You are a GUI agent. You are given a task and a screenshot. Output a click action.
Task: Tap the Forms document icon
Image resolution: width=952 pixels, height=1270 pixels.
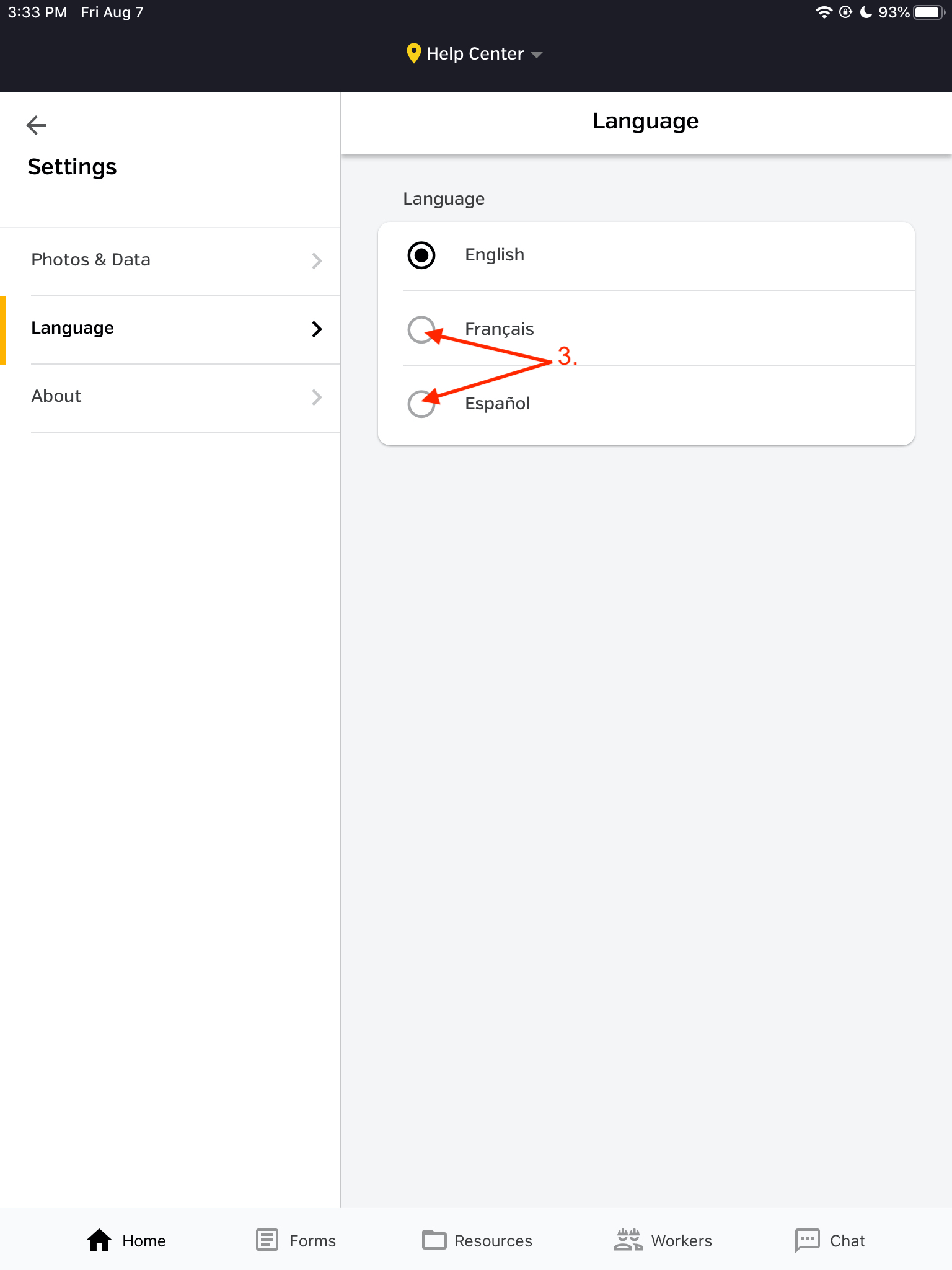coord(267,1240)
